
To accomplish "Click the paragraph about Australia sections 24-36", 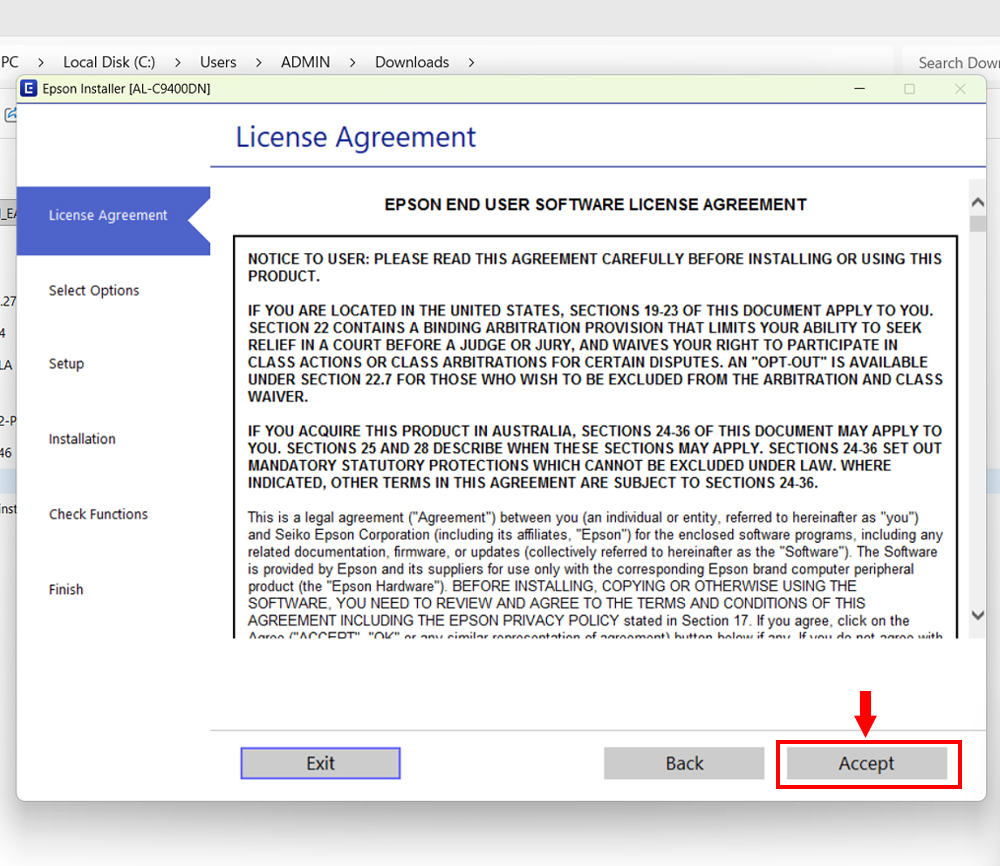I will pyautogui.click(x=594, y=457).
